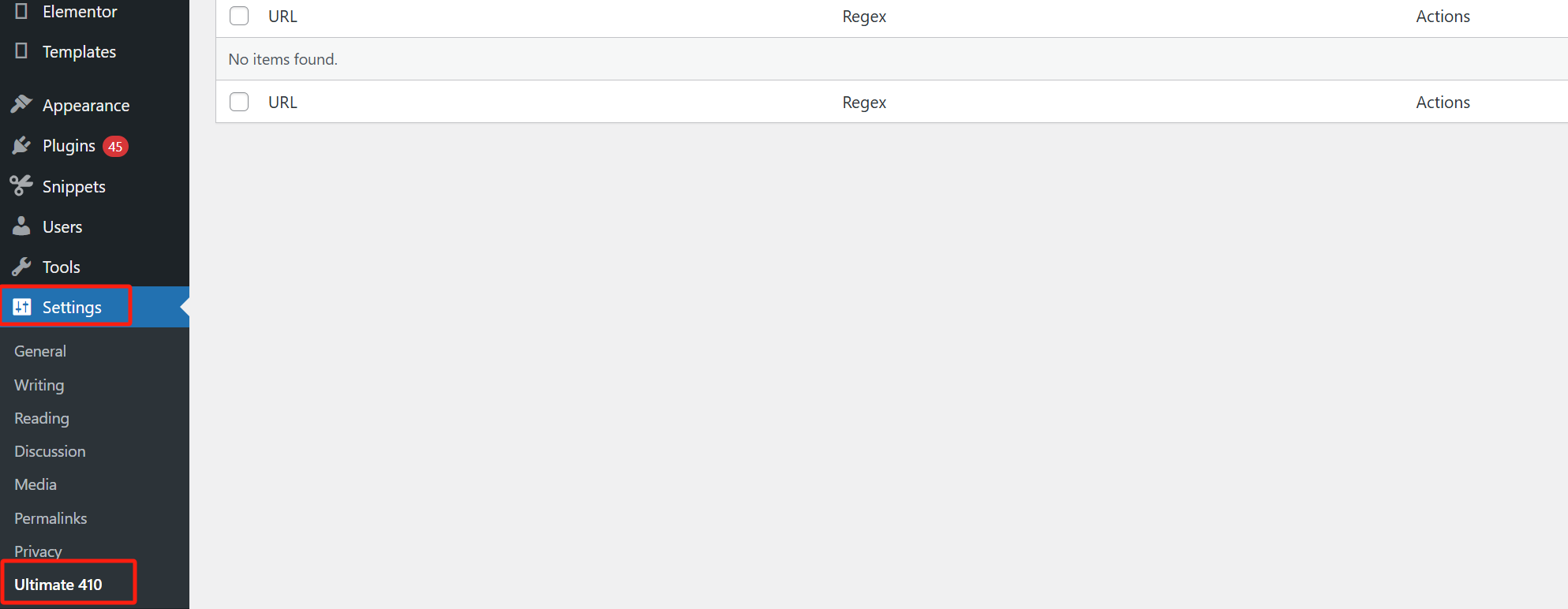Screen dimensions: 1568x609
Task: Click the Users person icon
Action: tap(21, 226)
